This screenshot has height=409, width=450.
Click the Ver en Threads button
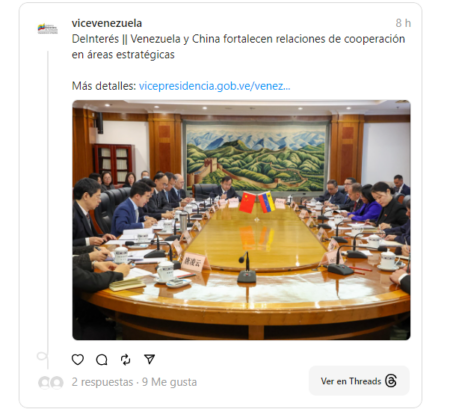pyautogui.click(x=359, y=381)
